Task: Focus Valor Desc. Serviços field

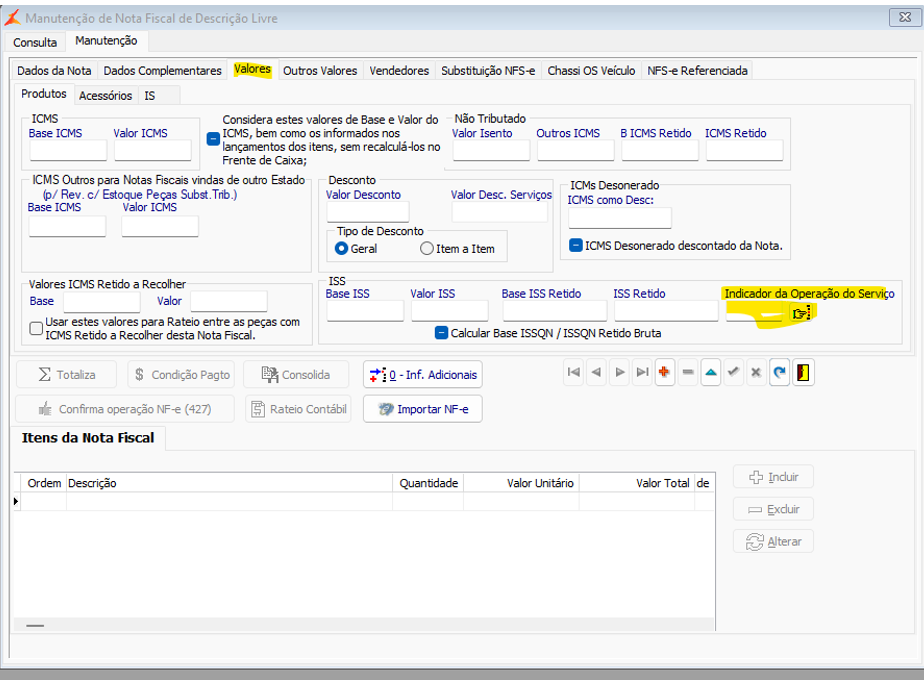Action: pyautogui.click(x=500, y=212)
